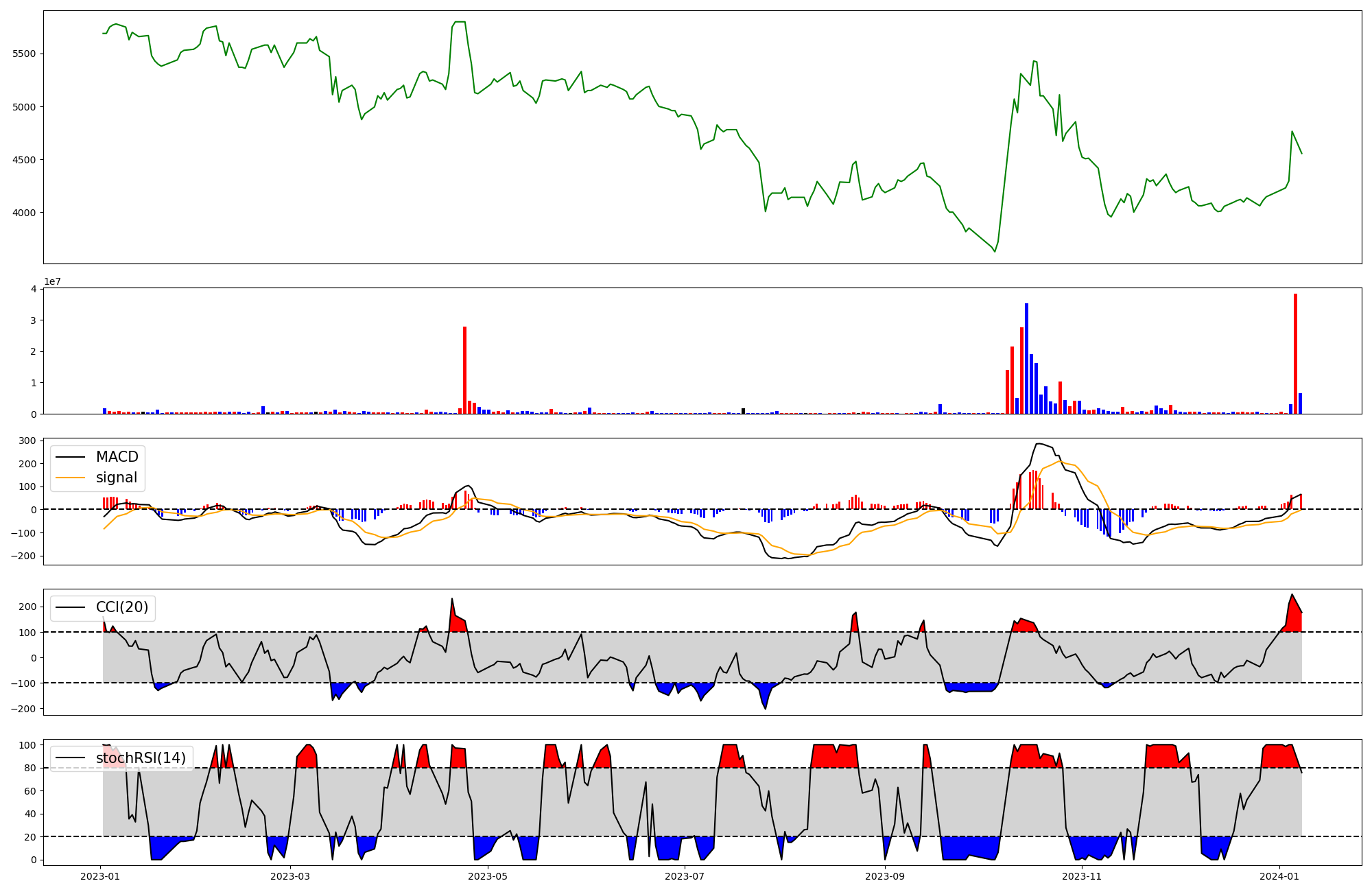Click the 1e7 volume scale label
Screen dimensions: 1372x892
point(52,282)
